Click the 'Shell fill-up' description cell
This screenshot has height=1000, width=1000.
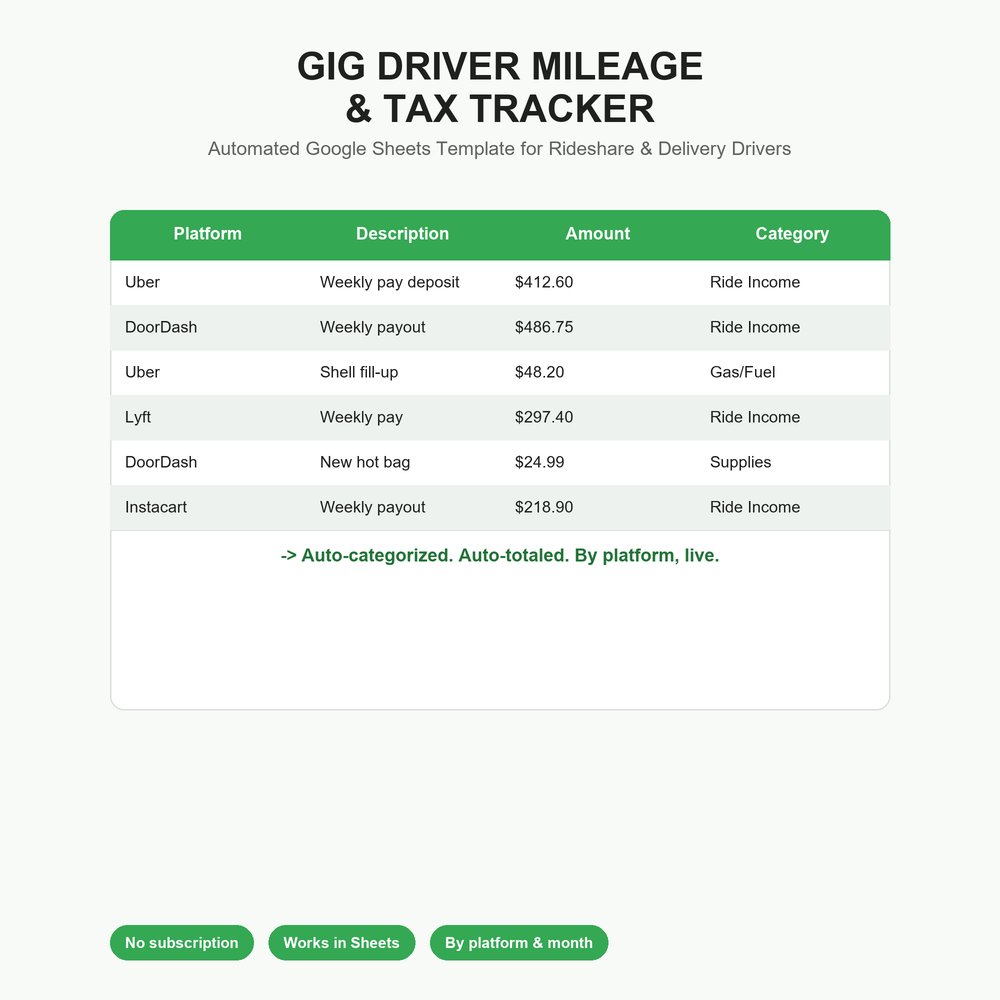[x=359, y=372]
